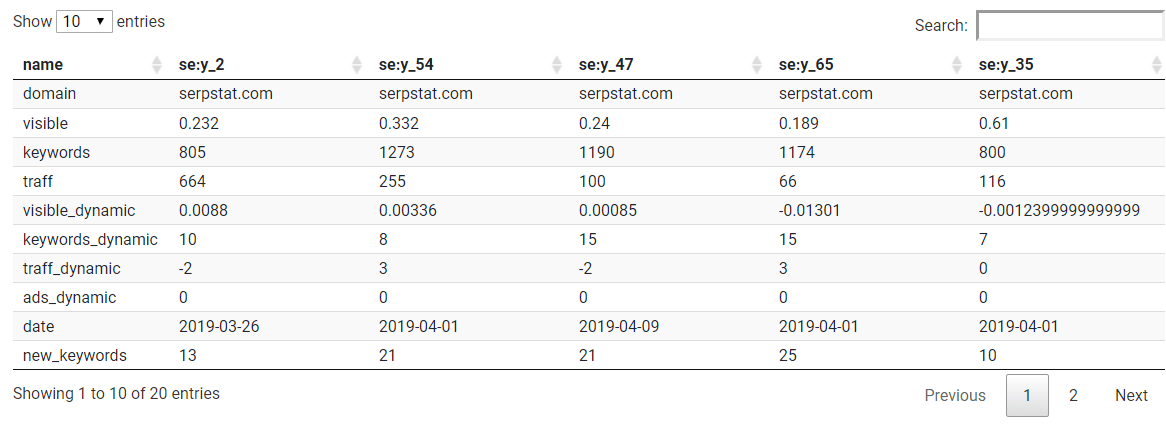Viewport: 1166px width, 438px height.
Task: Click the se:y_2 column header label
Action: (202, 65)
